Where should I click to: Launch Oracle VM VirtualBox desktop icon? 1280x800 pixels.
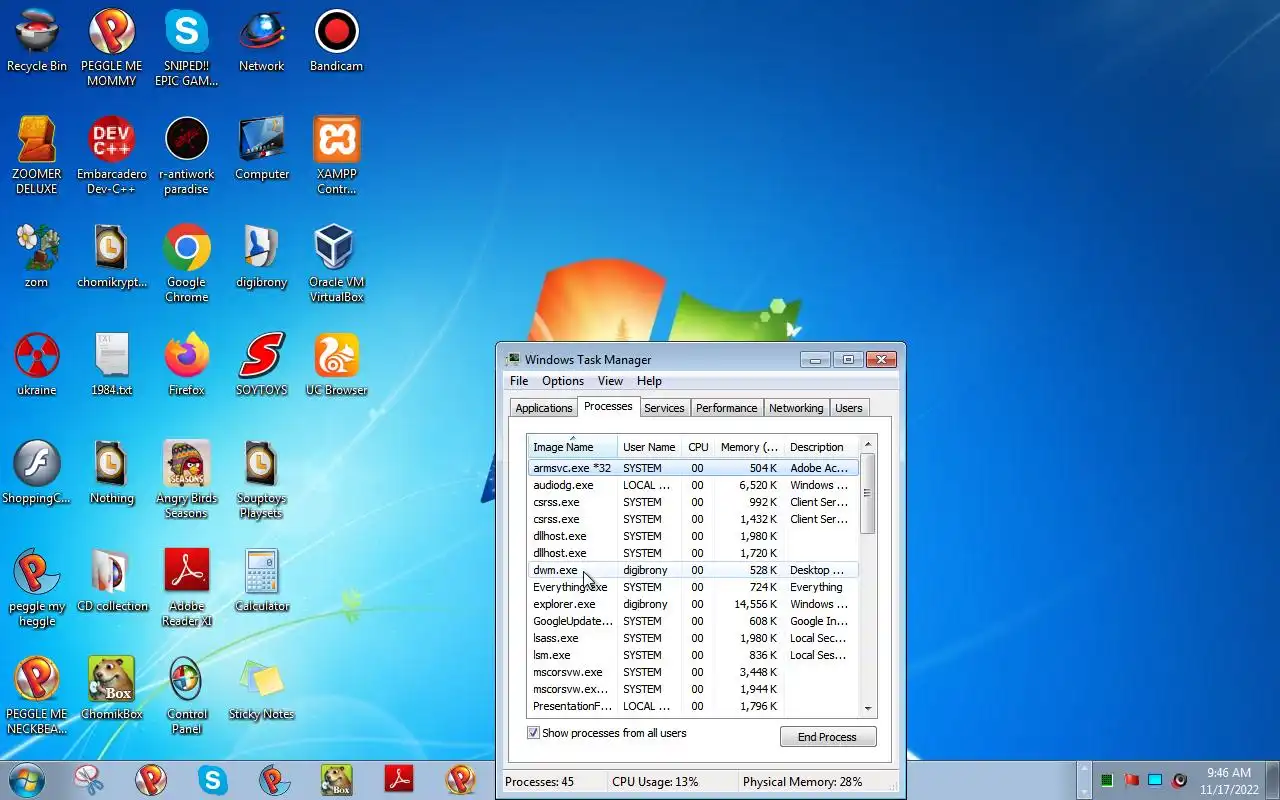coord(337,265)
